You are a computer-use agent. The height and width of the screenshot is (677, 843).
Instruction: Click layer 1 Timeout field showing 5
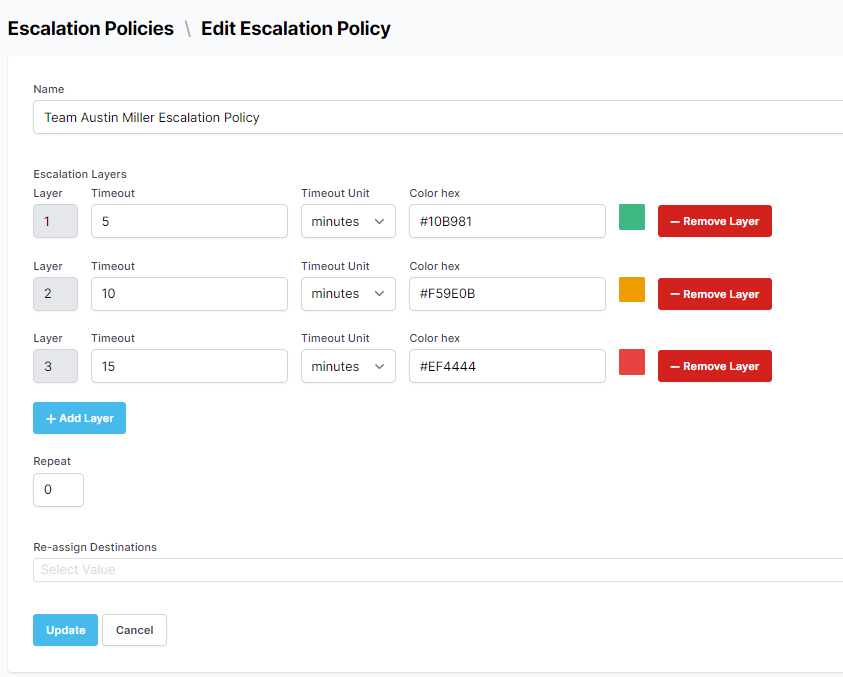189,221
